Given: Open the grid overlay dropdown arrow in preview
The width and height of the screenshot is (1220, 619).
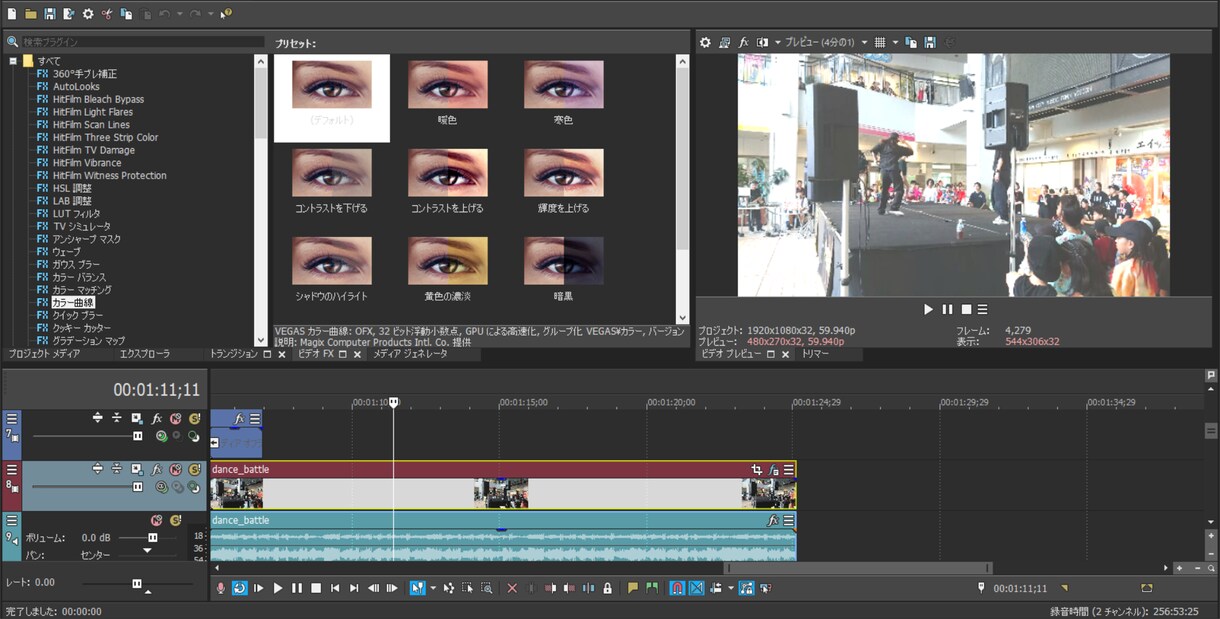Looking at the screenshot, I should [x=895, y=43].
